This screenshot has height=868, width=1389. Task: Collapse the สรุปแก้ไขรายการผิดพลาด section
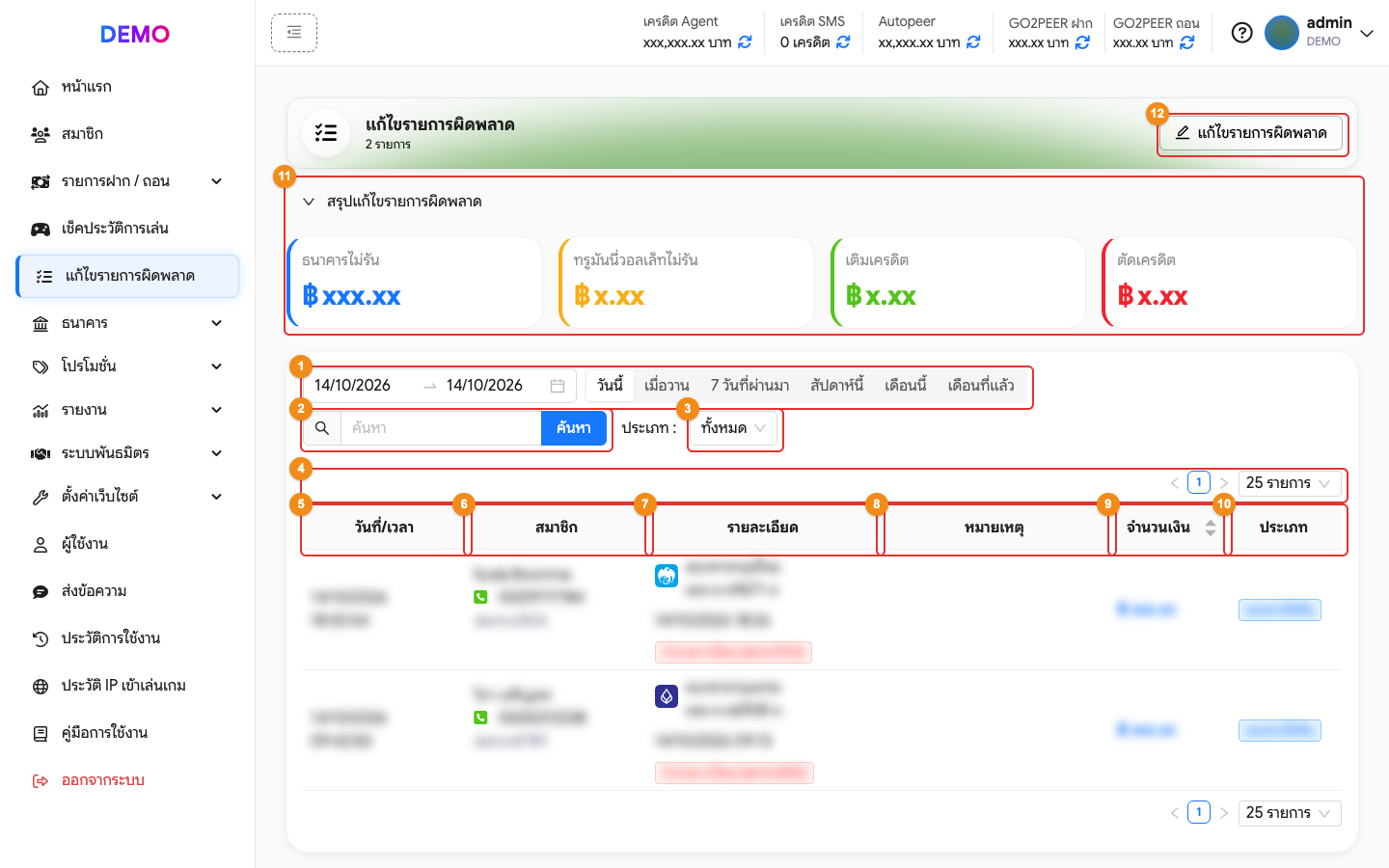click(x=309, y=202)
